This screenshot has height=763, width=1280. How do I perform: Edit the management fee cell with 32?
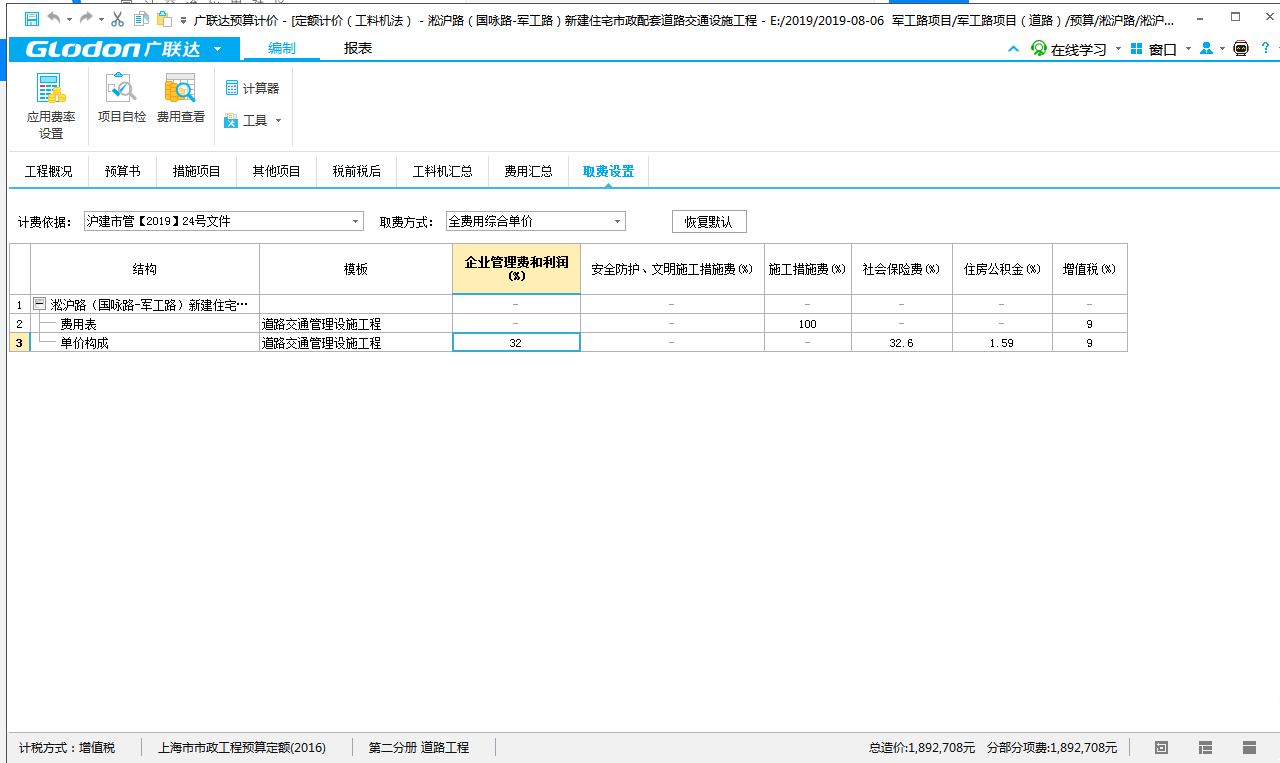point(516,342)
